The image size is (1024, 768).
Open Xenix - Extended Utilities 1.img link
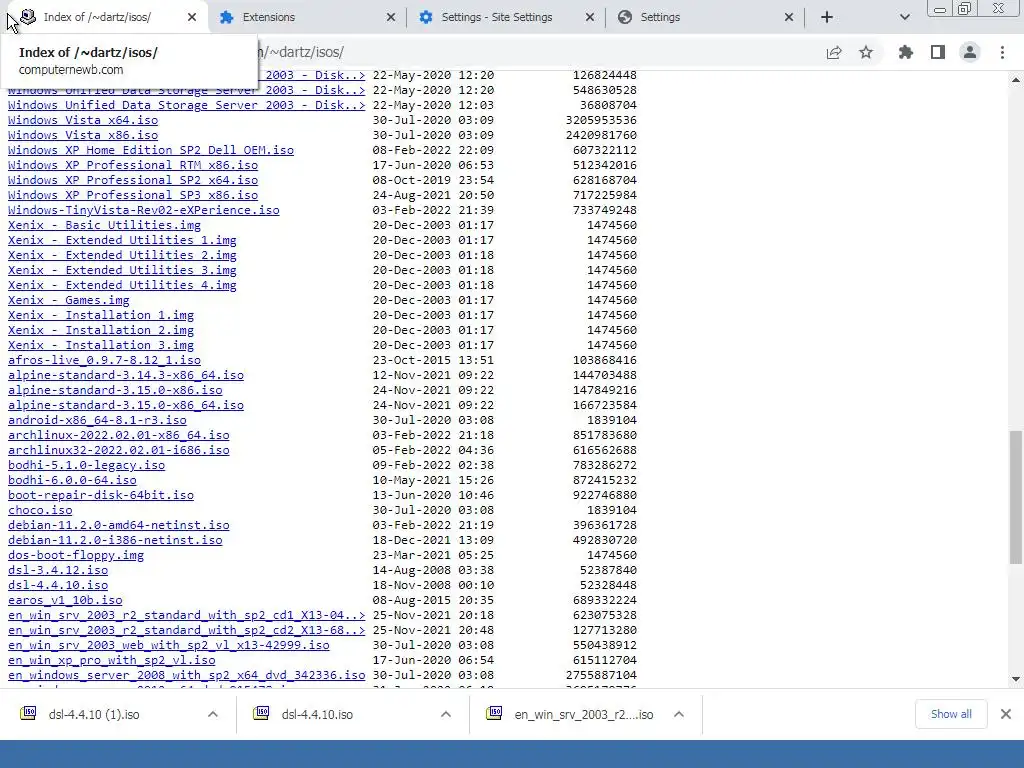122,240
